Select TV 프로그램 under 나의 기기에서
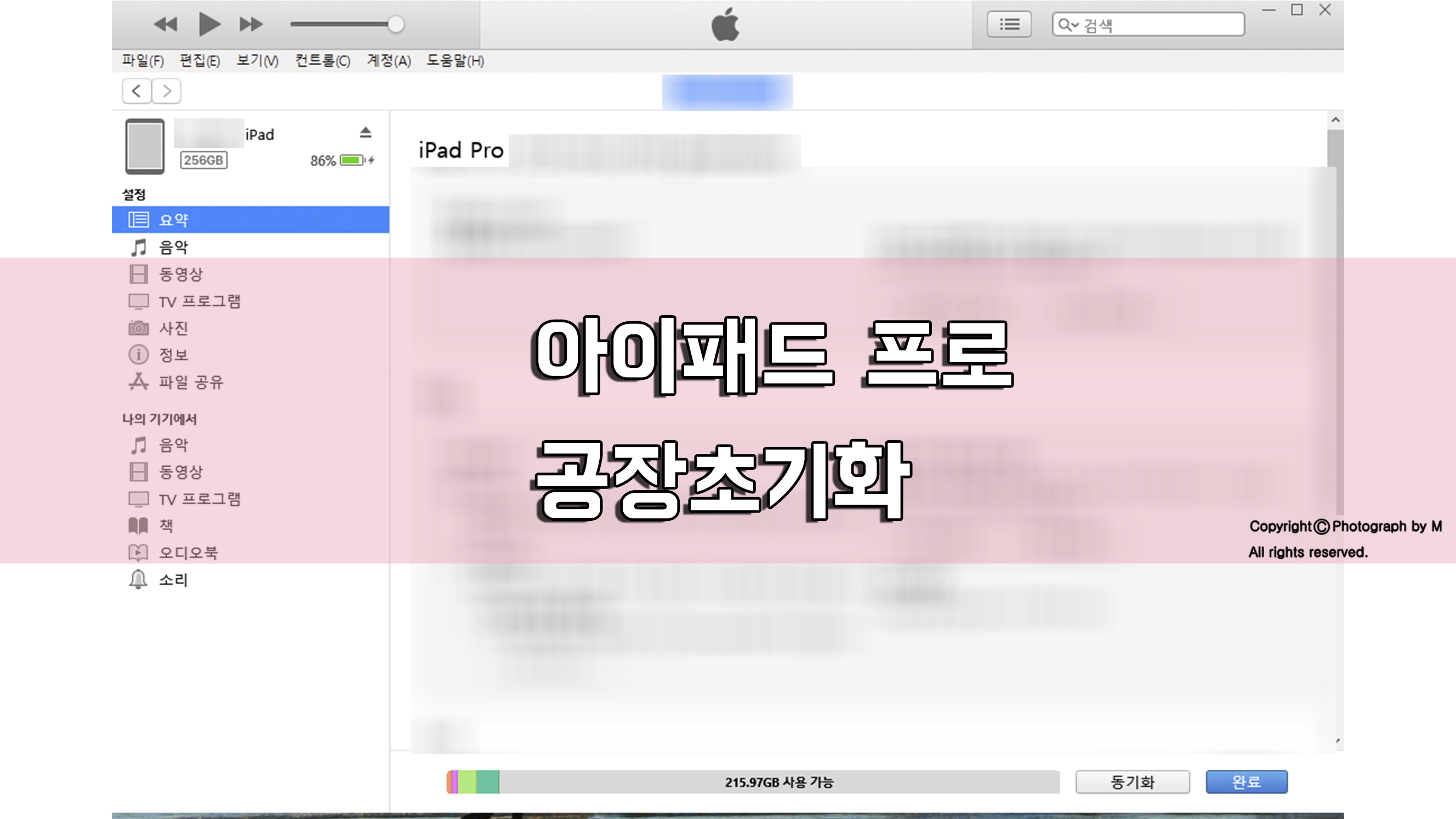1456x819 pixels. point(200,499)
